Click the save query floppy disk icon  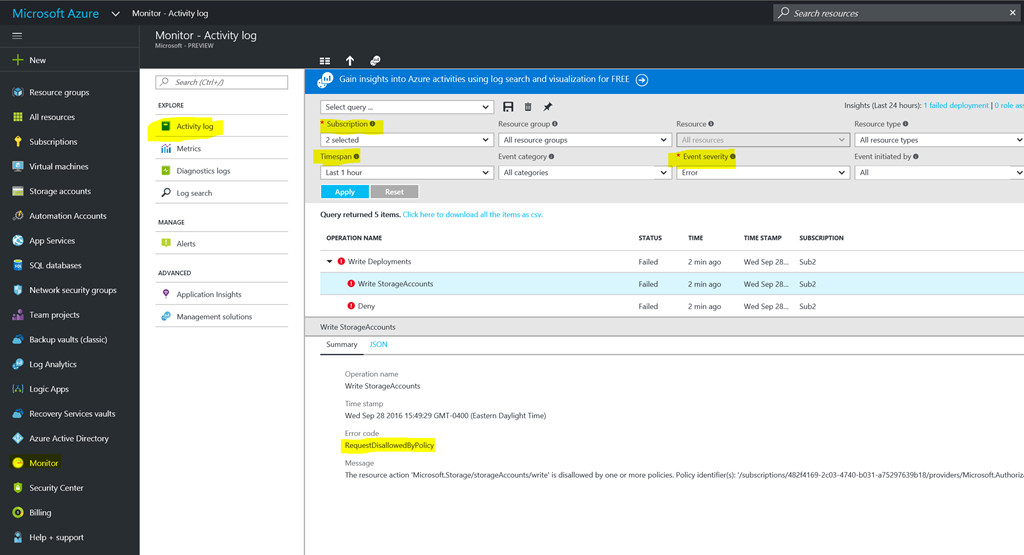point(509,107)
